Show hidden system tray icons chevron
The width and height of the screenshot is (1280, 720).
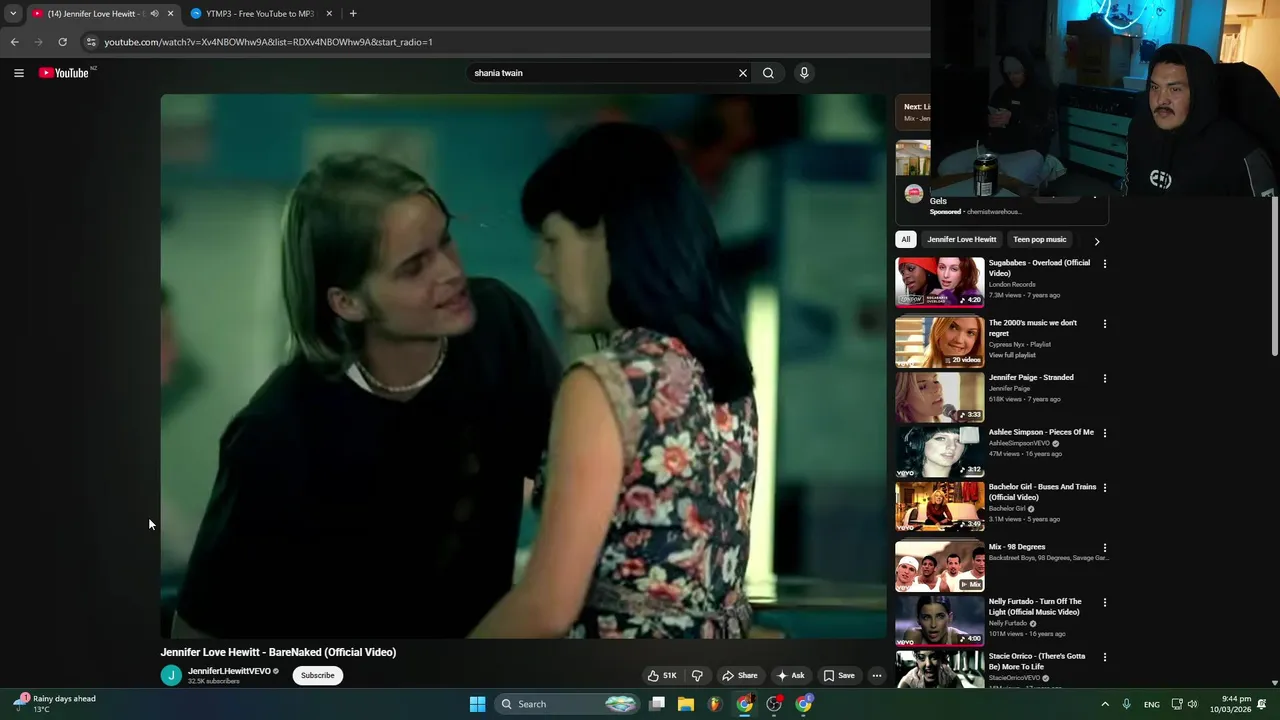(x=1105, y=704)
